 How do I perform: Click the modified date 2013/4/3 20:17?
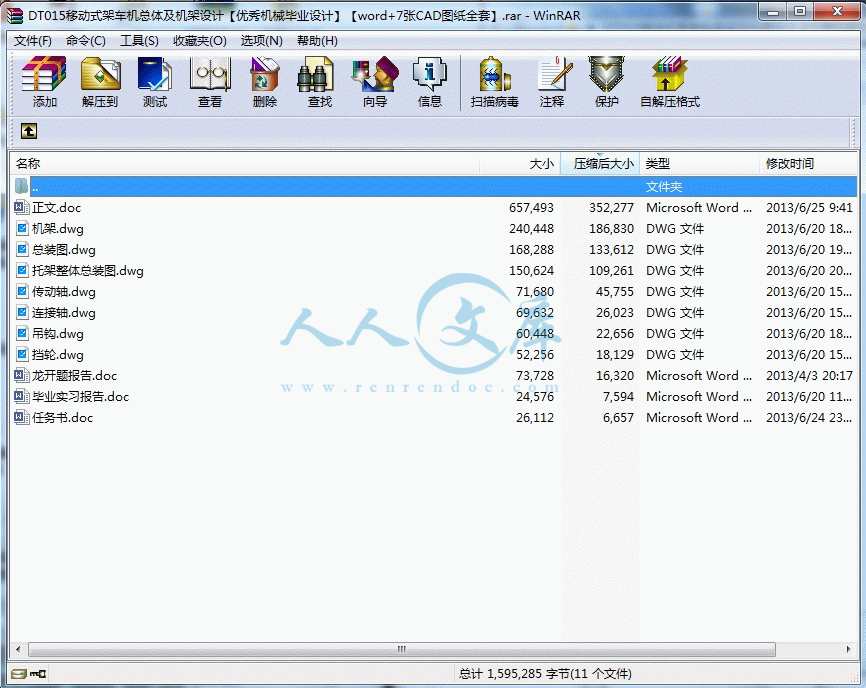click(x=809, y=375)
